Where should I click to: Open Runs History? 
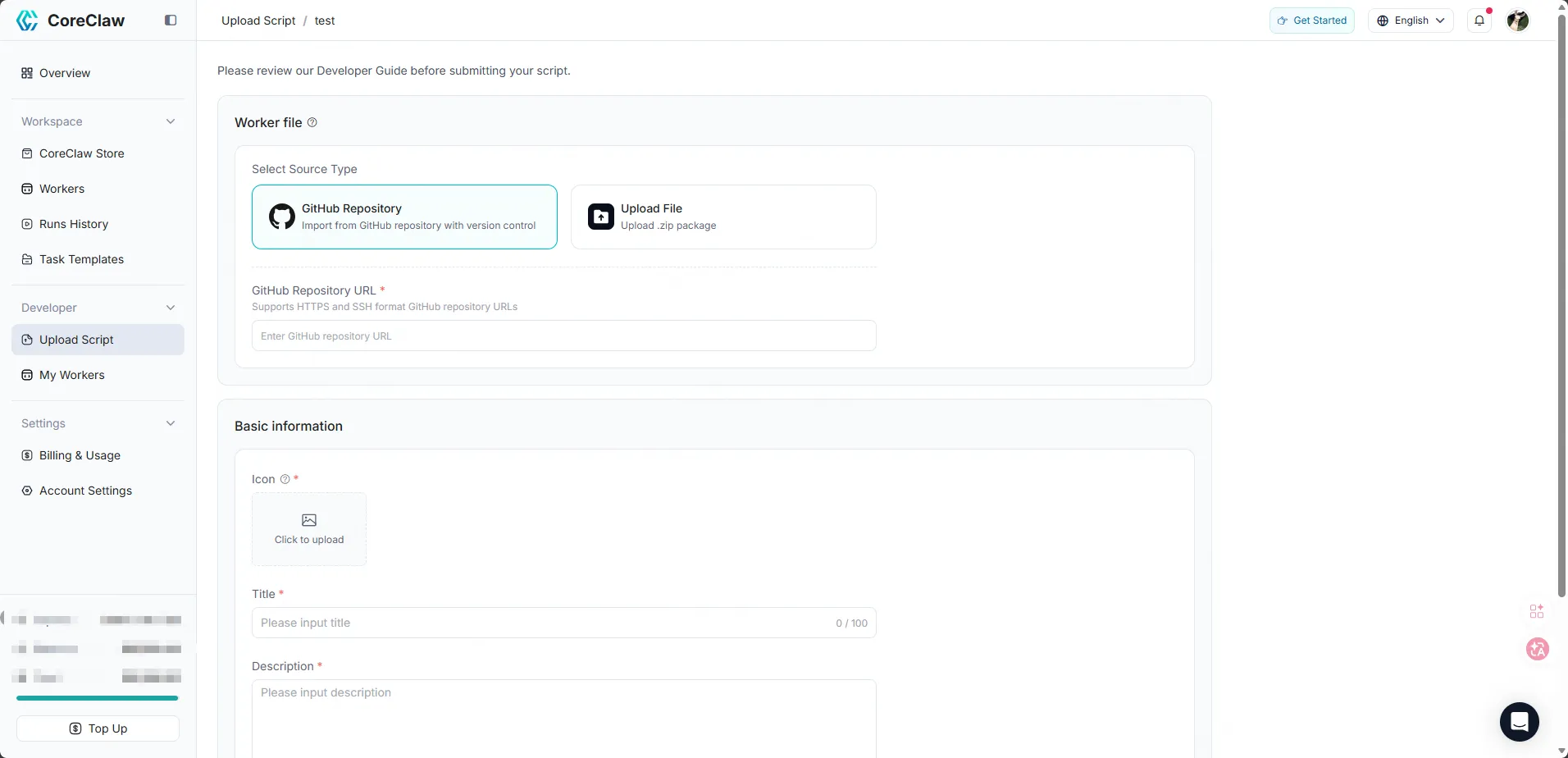click(x=98, y=224)
